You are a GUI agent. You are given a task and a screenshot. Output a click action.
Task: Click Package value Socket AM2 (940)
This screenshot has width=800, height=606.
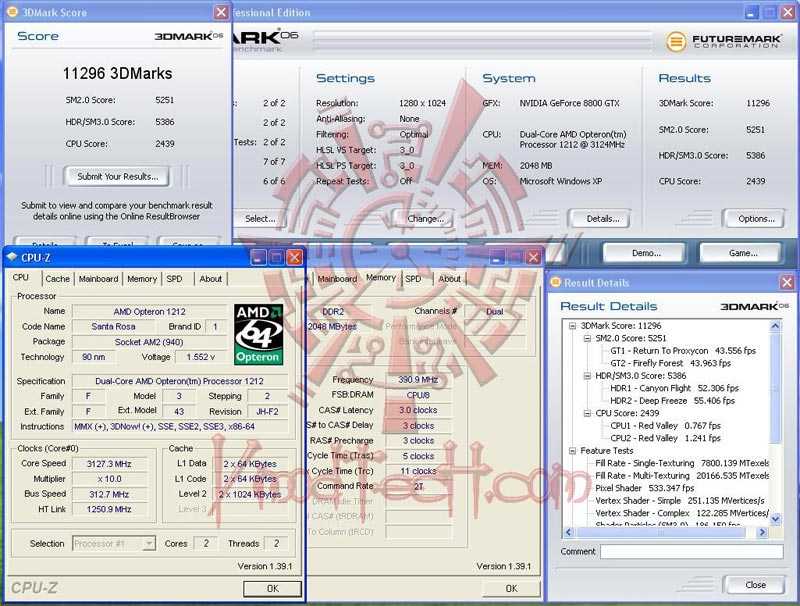pyautogui.click(x=149, y=342)
